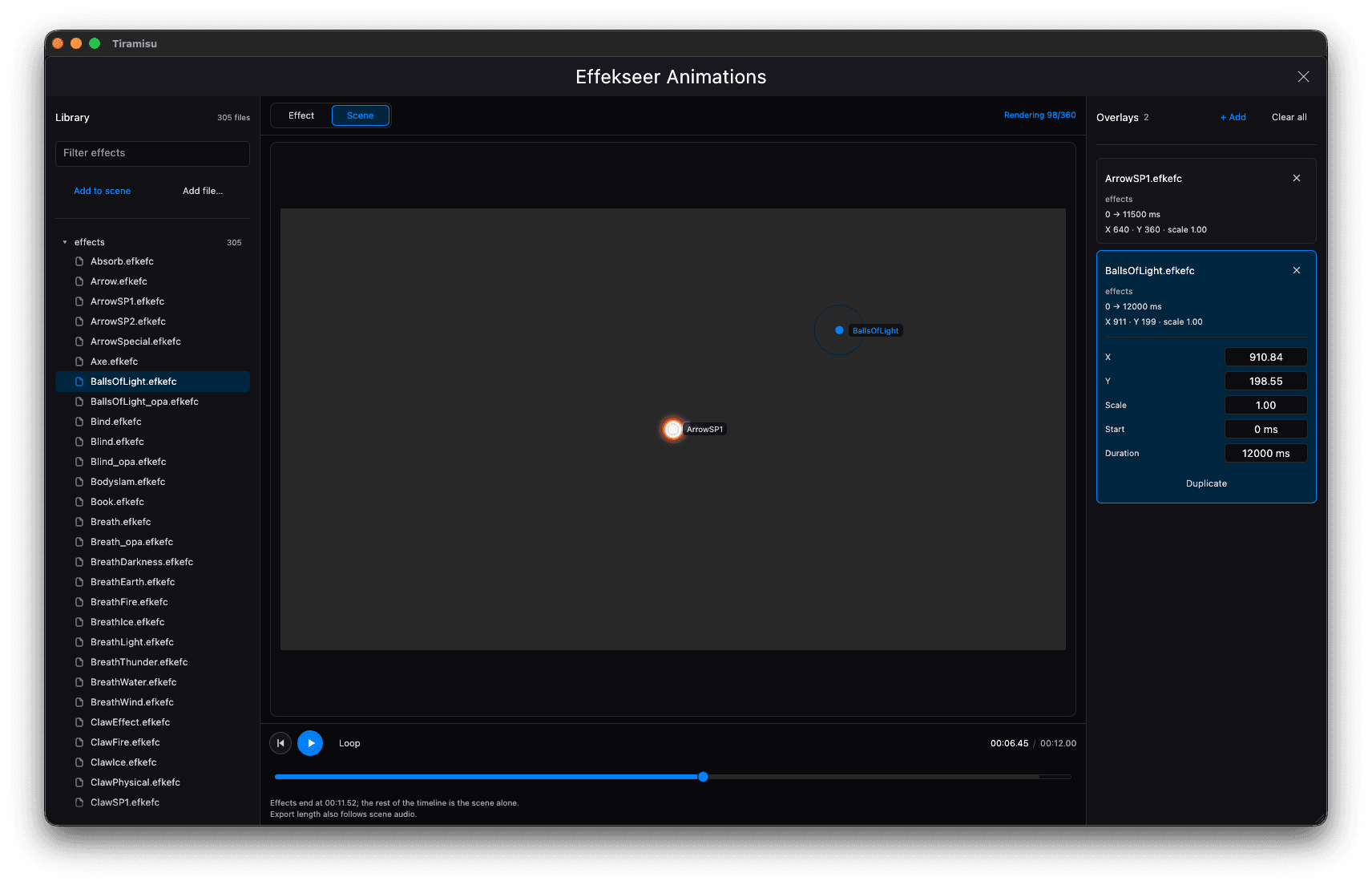
Task: Click the file icon of BallsOfLight.efkefc in Library
Action: [x=79, y=382]
